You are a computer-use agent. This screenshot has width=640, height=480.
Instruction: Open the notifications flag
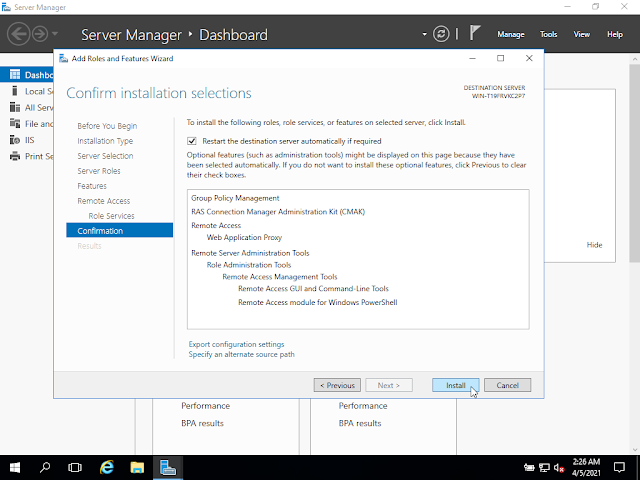[474, 33]
